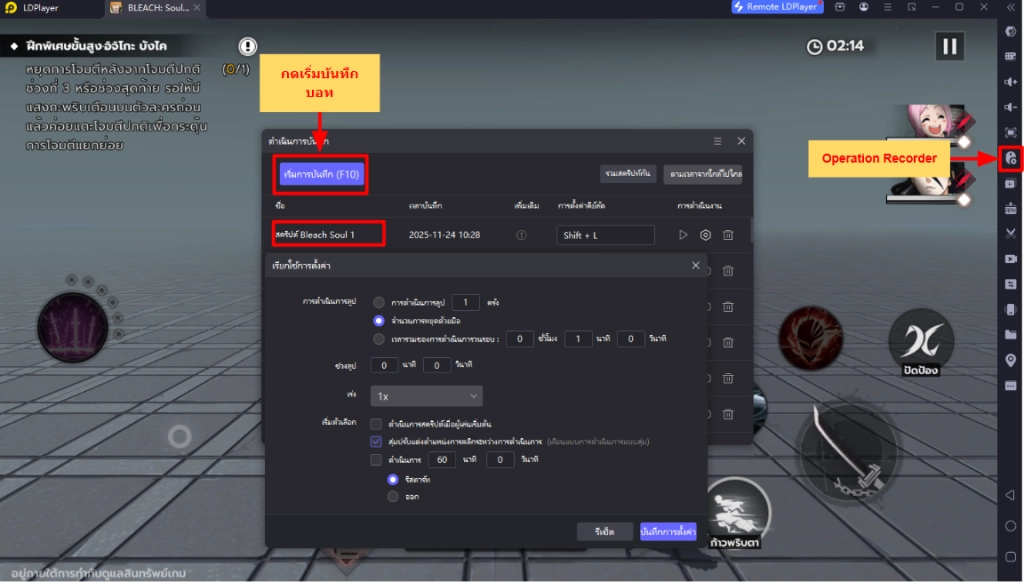Open the 1x speed dropdown
The height and width of the screenshot is (582, 1024).
coord(426,396)
